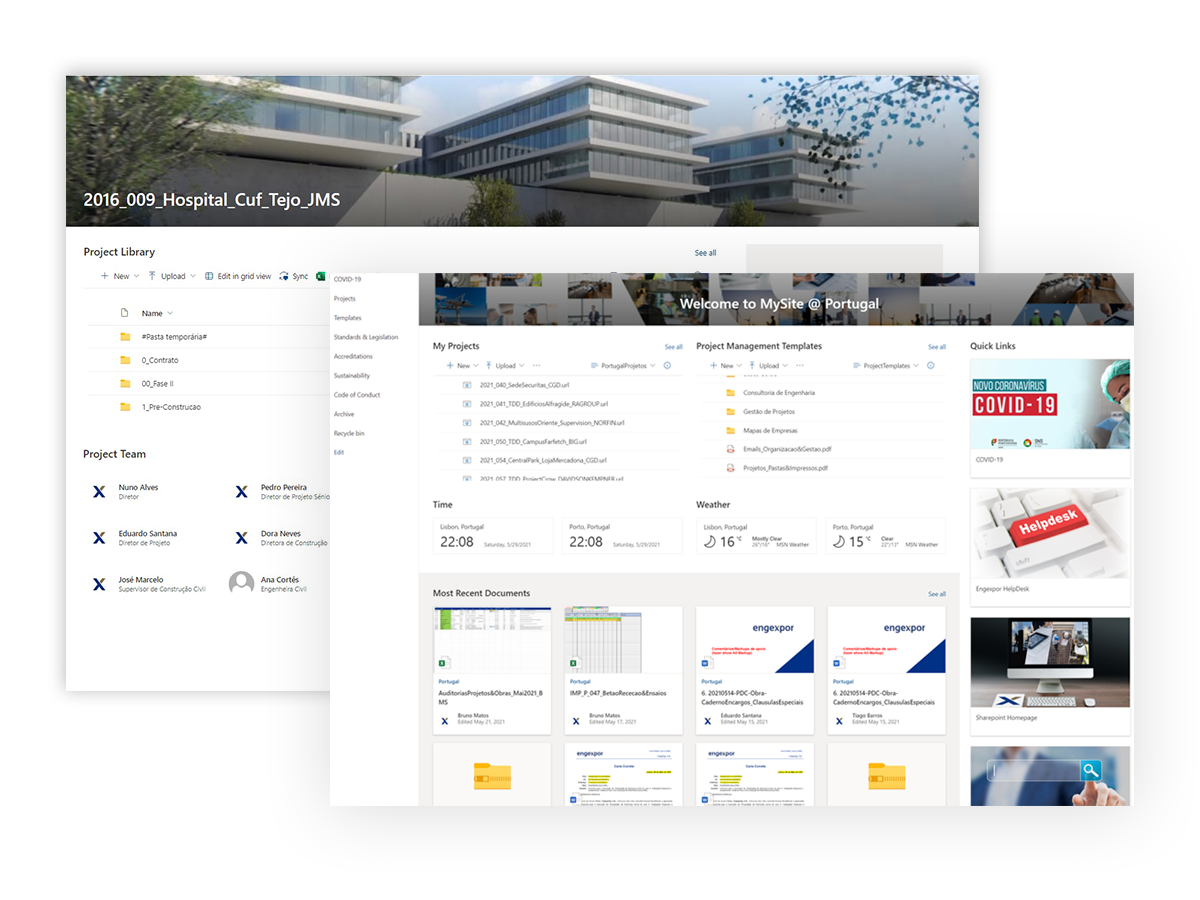1200x900 pixels.
Task: Click Edit in grid view in Project Library
Action: (238, 276)
